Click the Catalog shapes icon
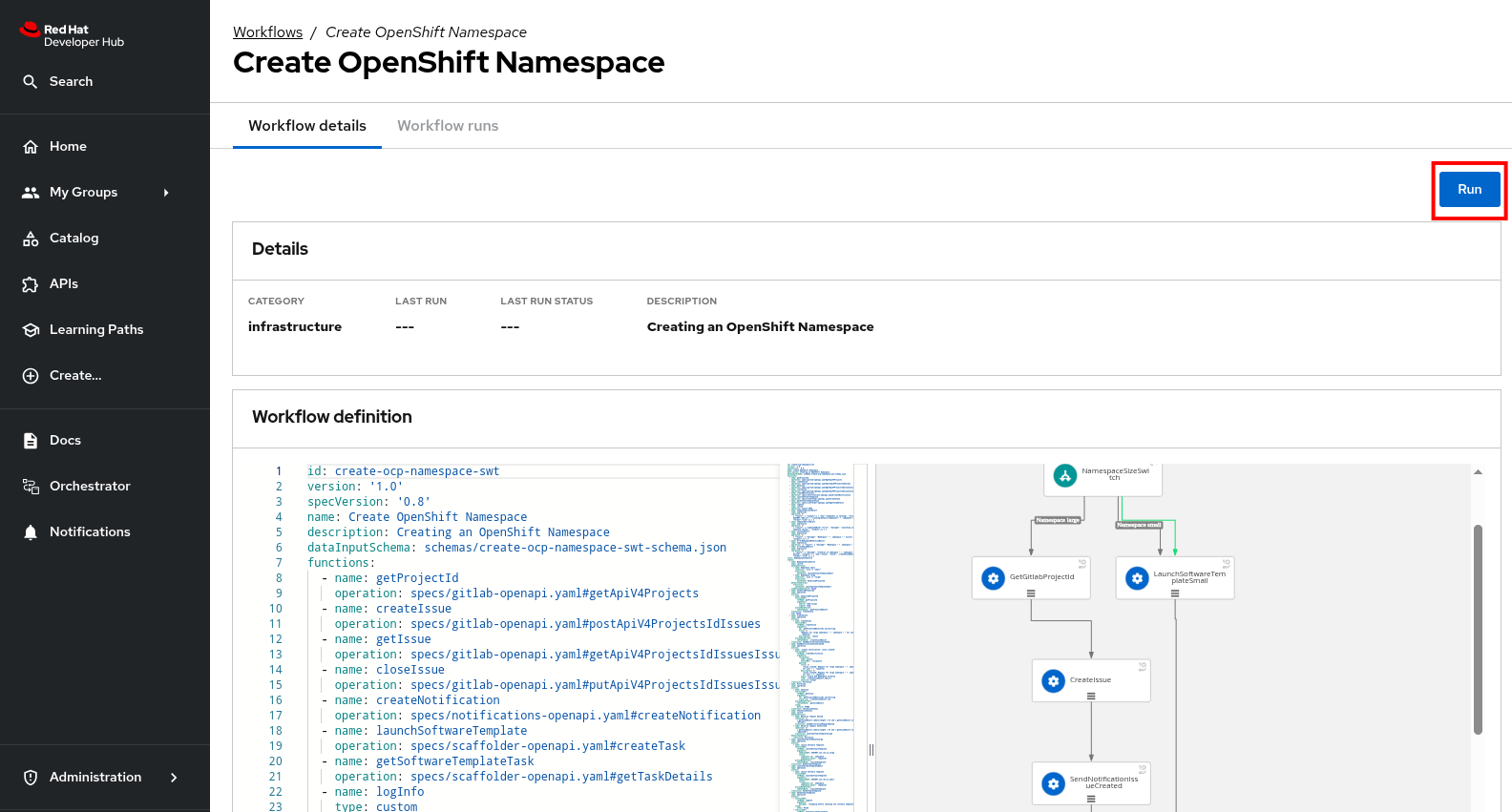 tap(31, 239)
